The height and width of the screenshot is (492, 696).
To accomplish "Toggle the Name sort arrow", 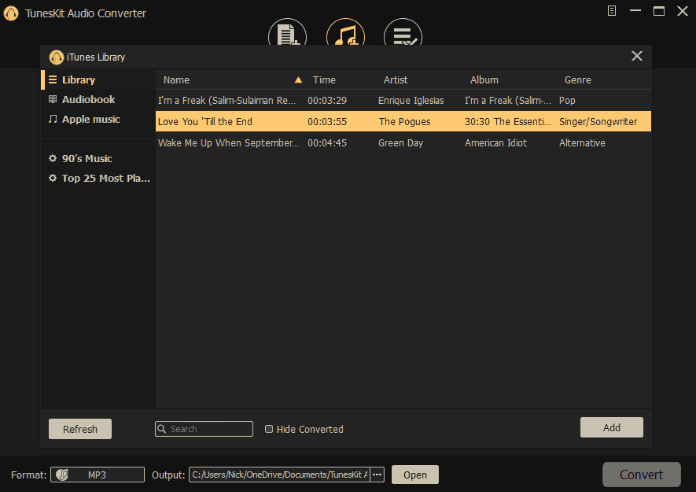I will pos(298,80).
